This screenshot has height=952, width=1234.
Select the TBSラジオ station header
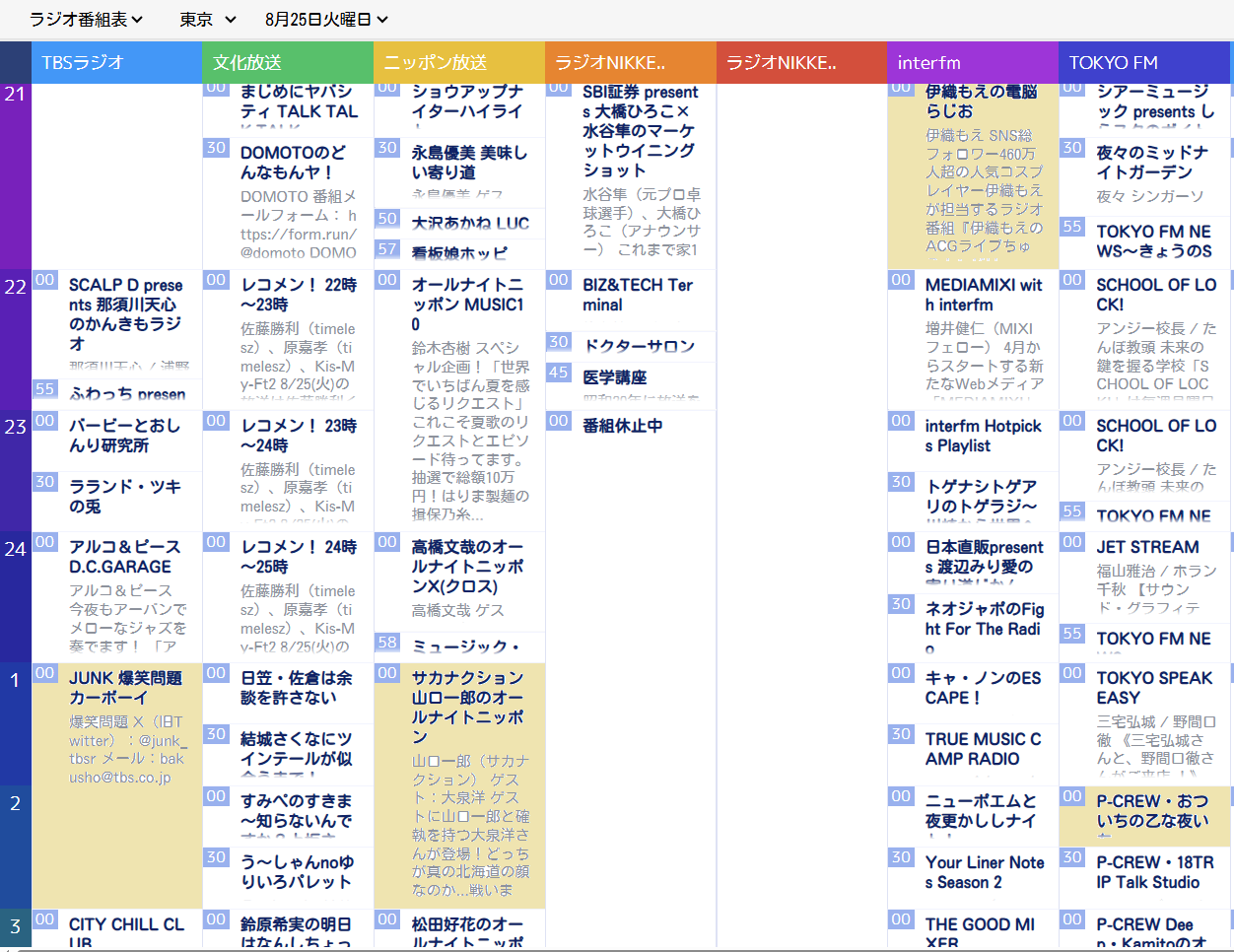116,63
